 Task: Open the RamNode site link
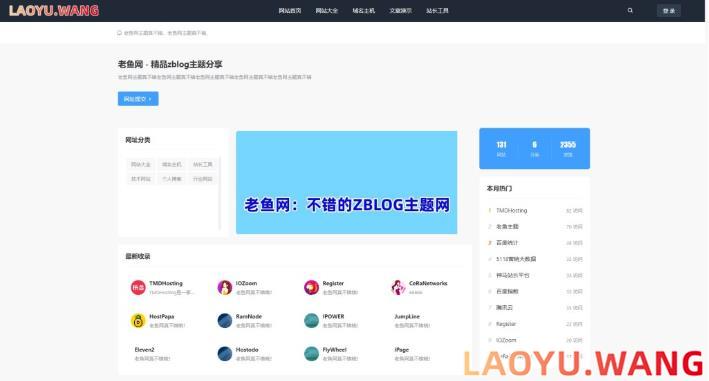(x=249, y=316)
